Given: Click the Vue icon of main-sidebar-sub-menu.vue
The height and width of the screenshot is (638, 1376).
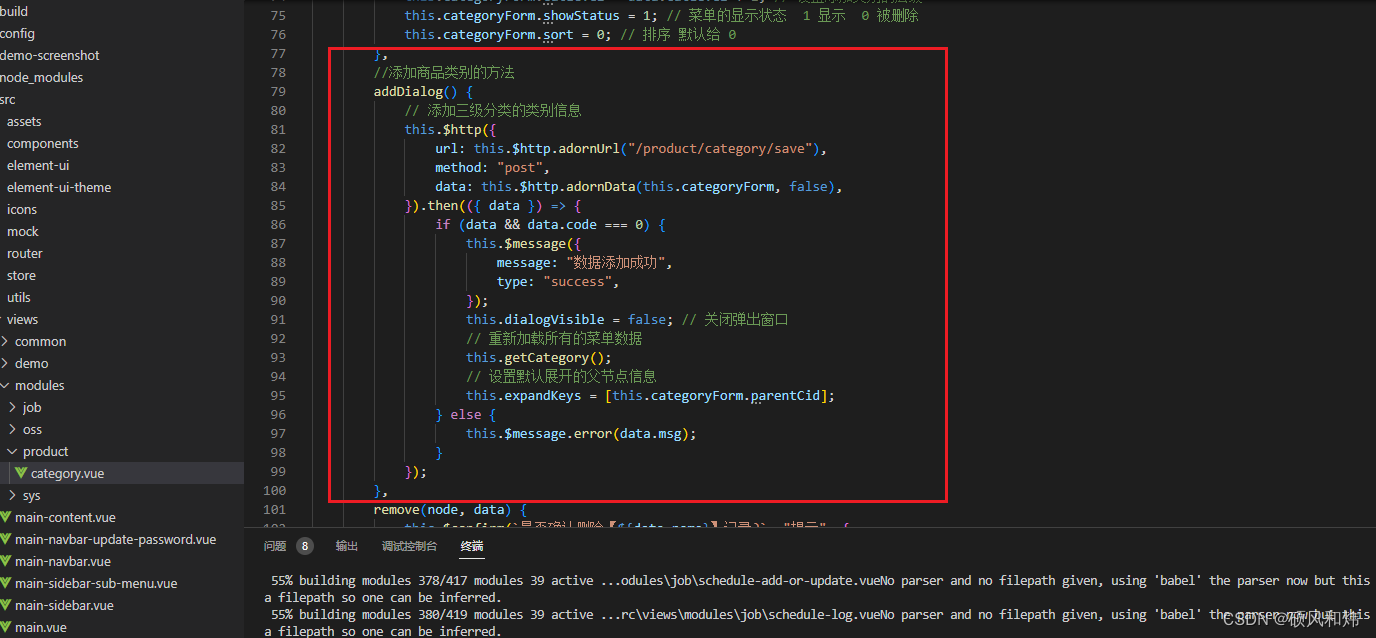Looking at the screenshot, I should point(6,583).
